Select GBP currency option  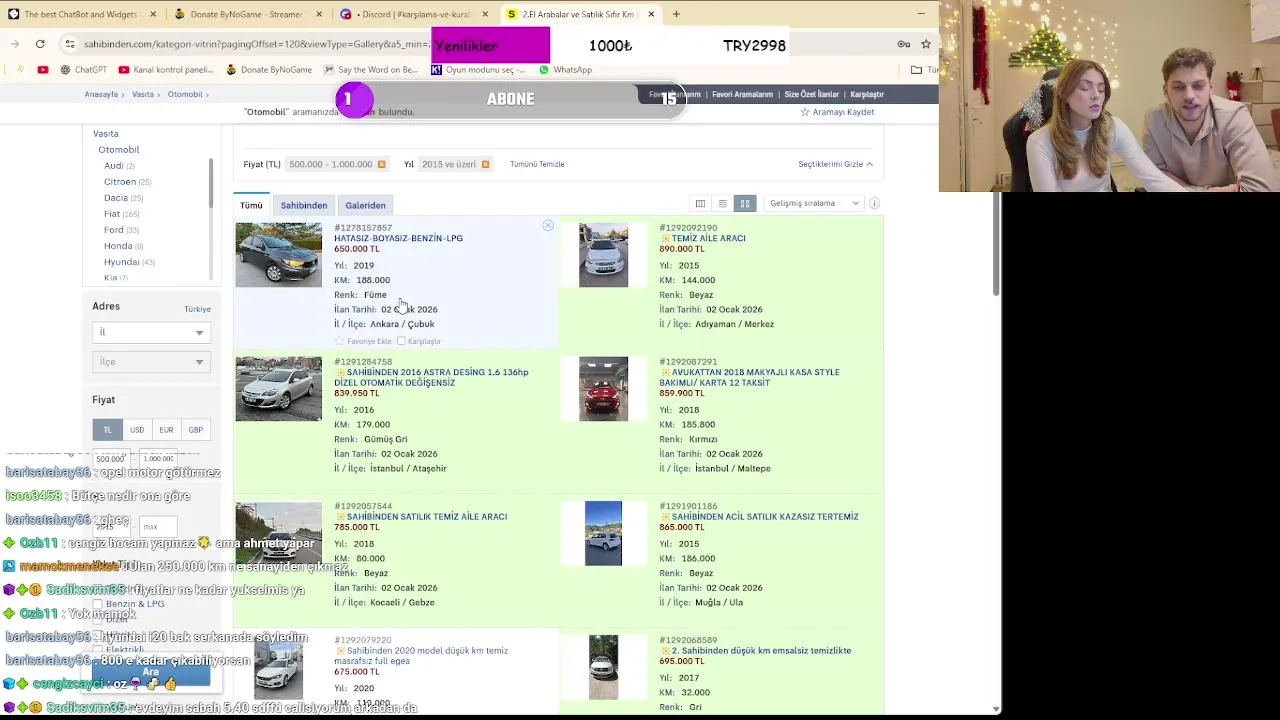click(196, 430)
